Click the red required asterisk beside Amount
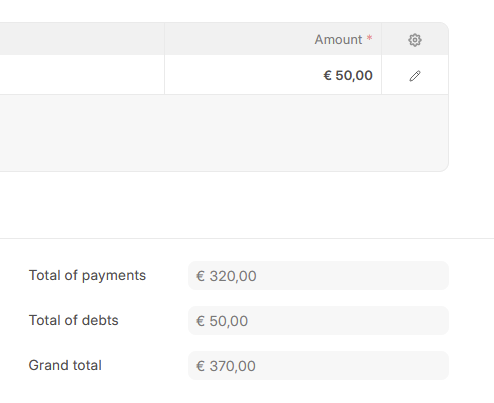 point(369,38)
